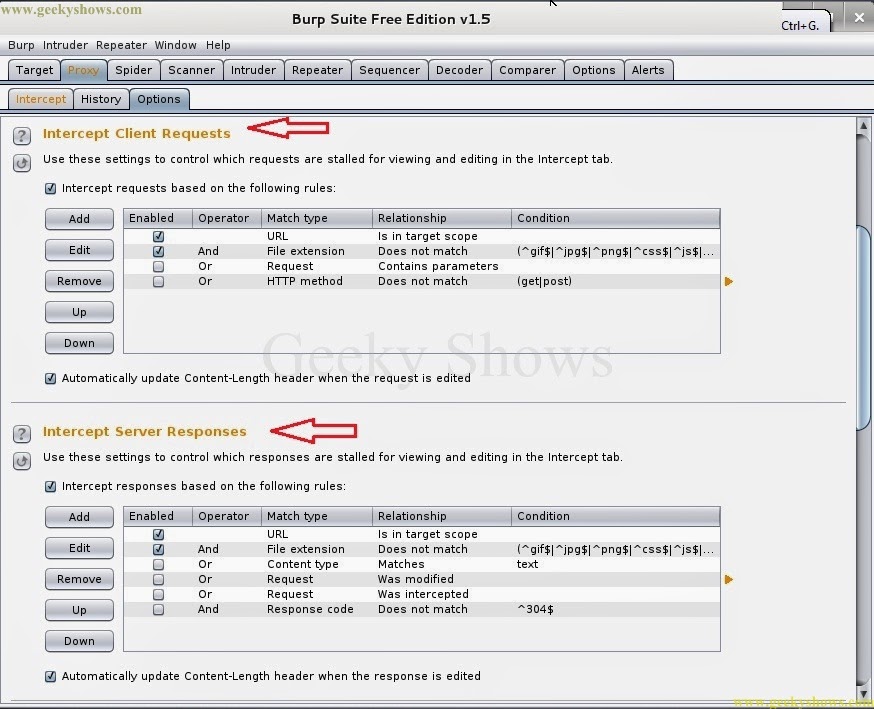Switch to the top-level Options tab
Screen dimensions: 874x709
click(x=594, y=70)
